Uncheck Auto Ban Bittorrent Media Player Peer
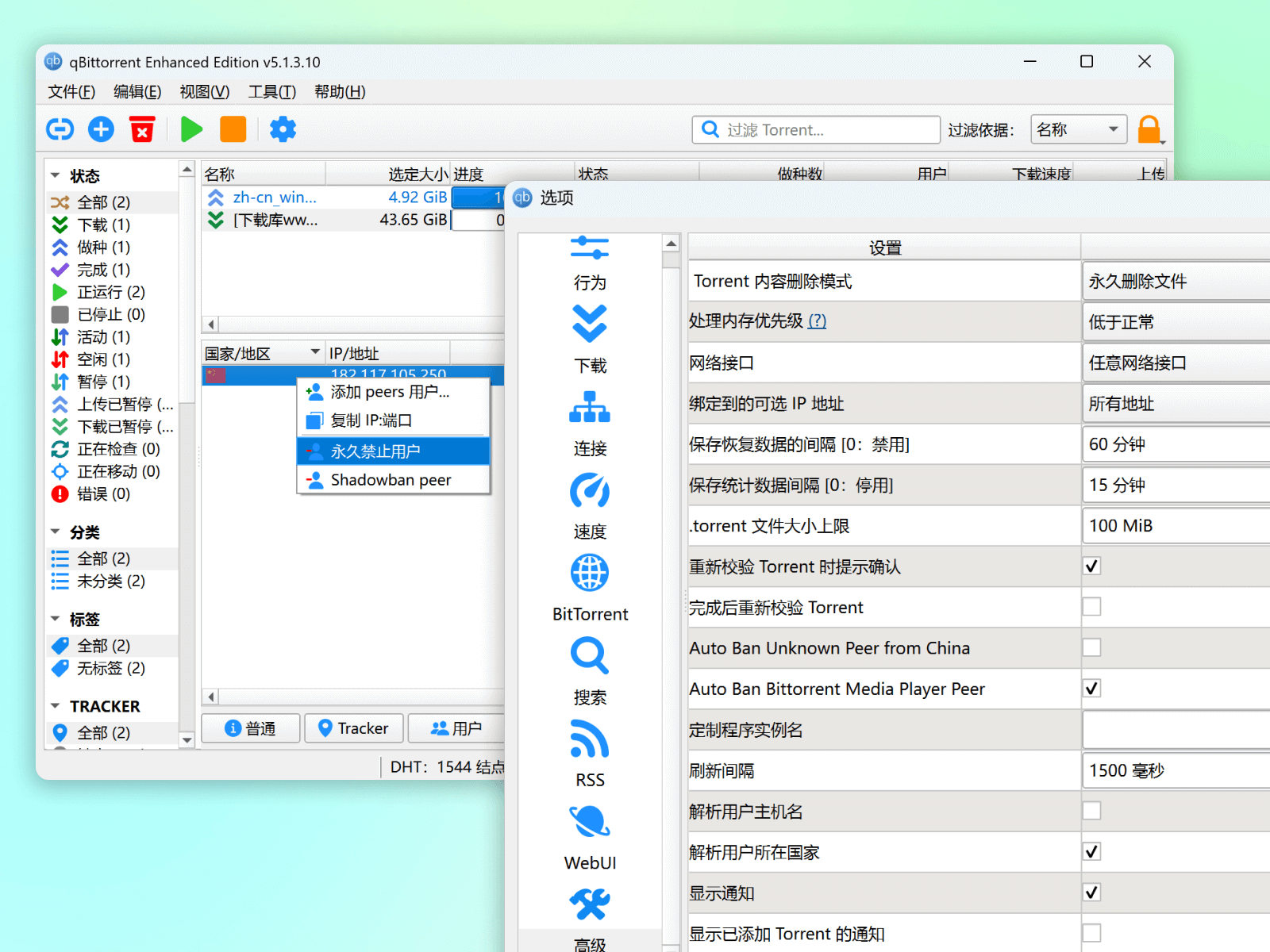The height and width of the screenshot is (952, 1270). pyautogui.click(x=1091, y=689)
